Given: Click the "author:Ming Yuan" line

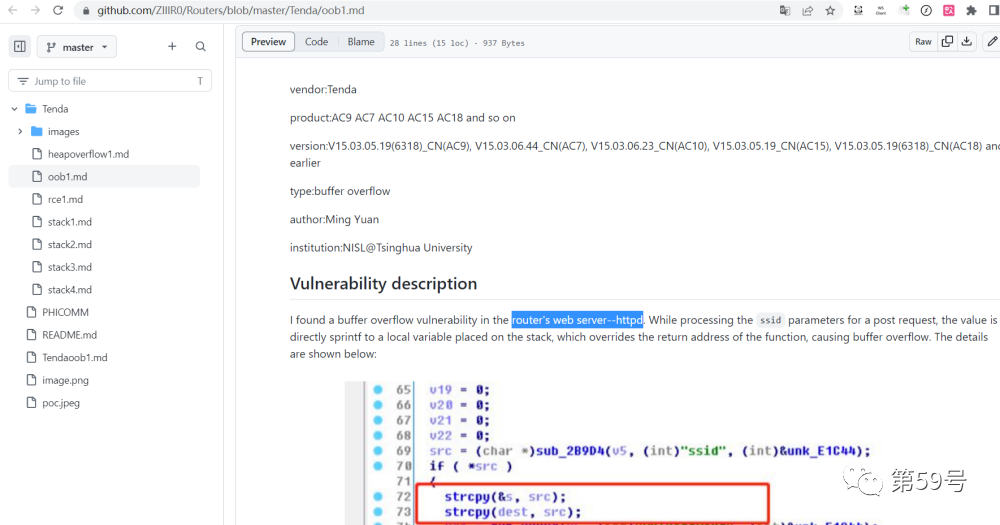Looking at the screenshot, I should tap(334, 219).
